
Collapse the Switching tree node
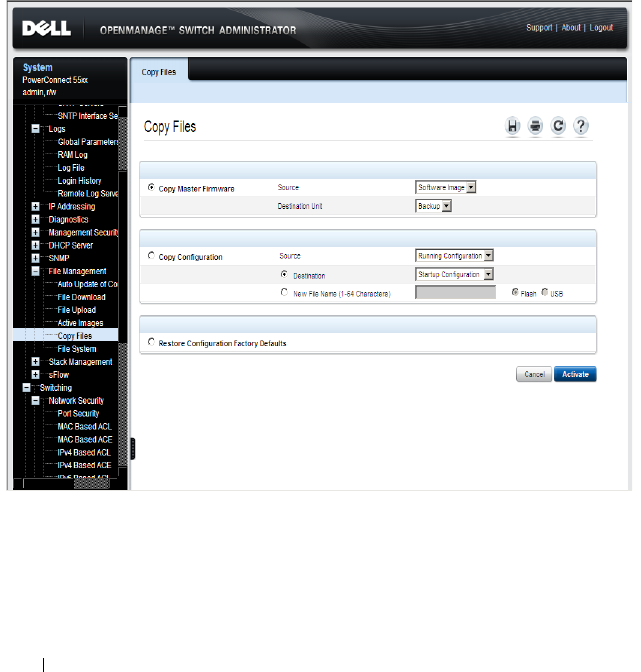pyautogui.click(x=27, y=387)
